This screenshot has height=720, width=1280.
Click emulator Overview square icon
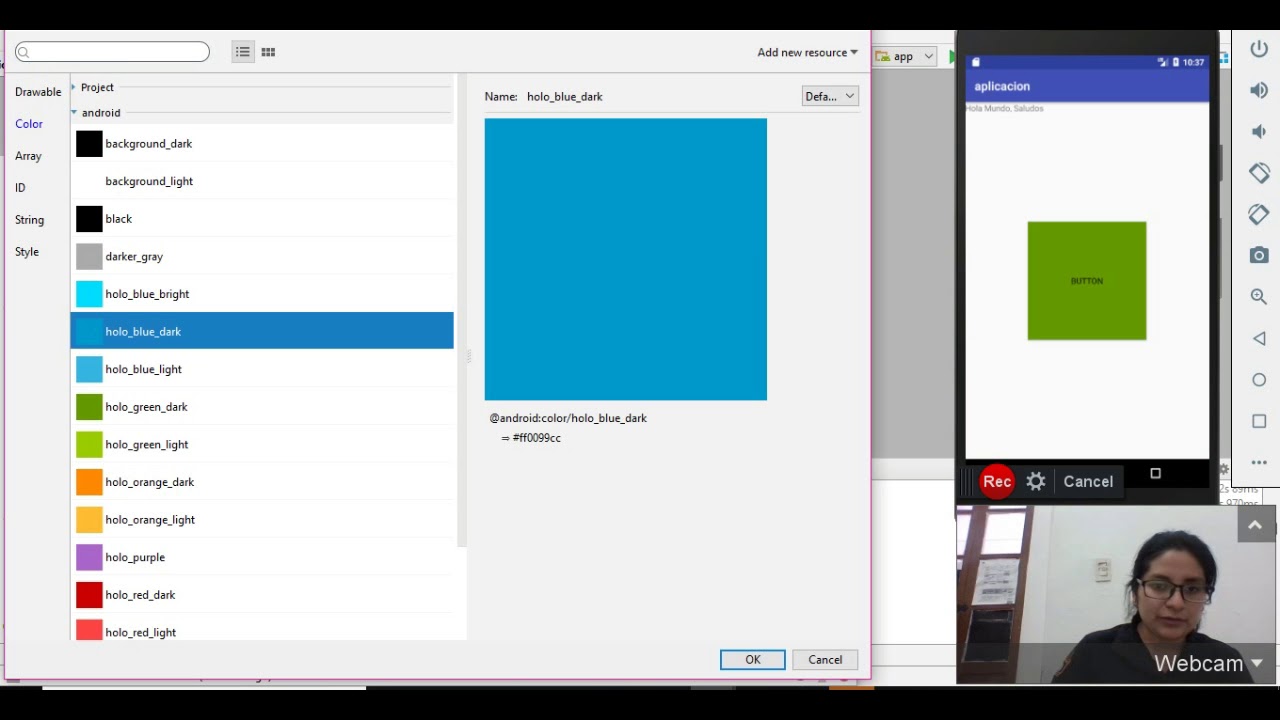coord(1259,421)
